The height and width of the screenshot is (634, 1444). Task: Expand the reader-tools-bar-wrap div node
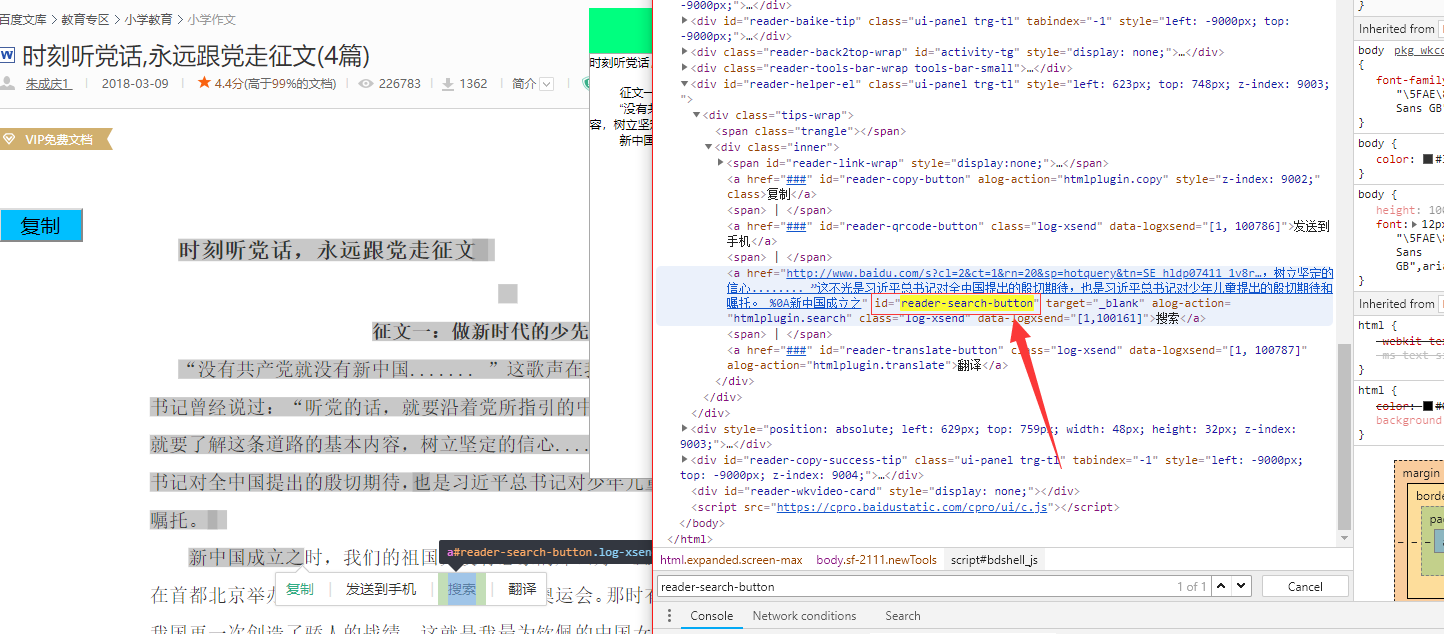685,68
